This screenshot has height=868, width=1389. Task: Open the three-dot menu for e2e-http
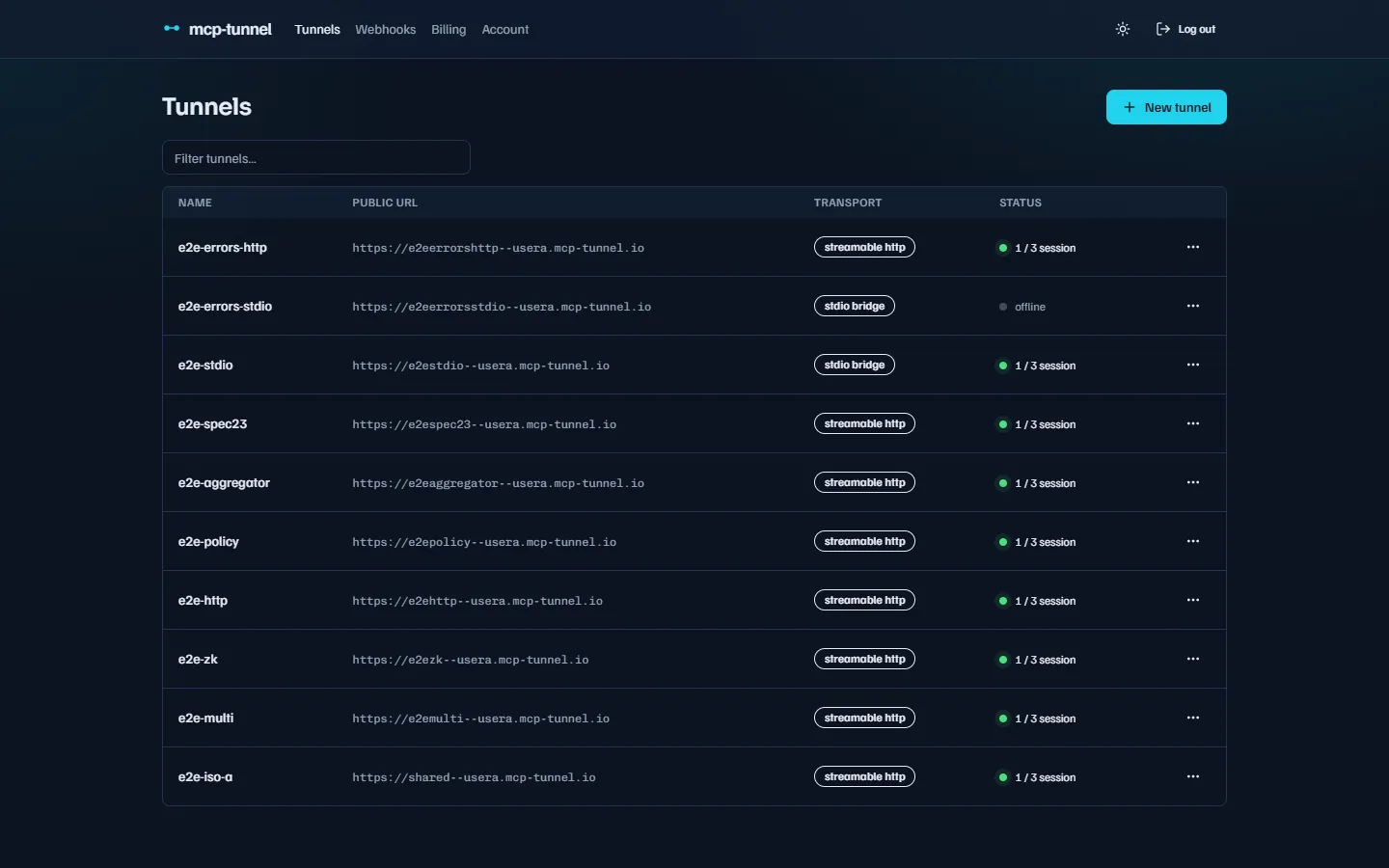click(1193, 600)
